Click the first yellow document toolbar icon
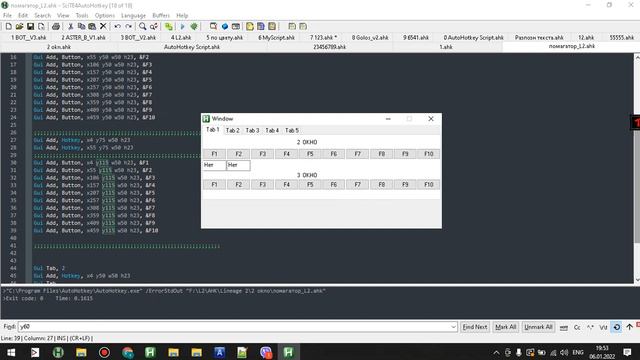Screen dimensions: 640x360 [250, 27]
